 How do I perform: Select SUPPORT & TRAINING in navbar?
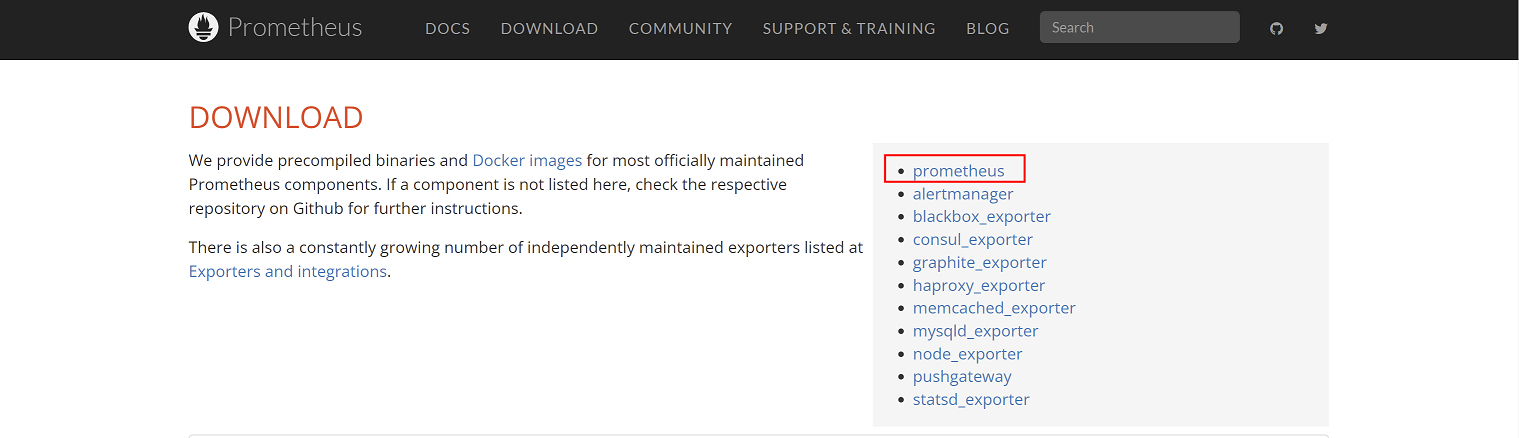pos(849,29)
